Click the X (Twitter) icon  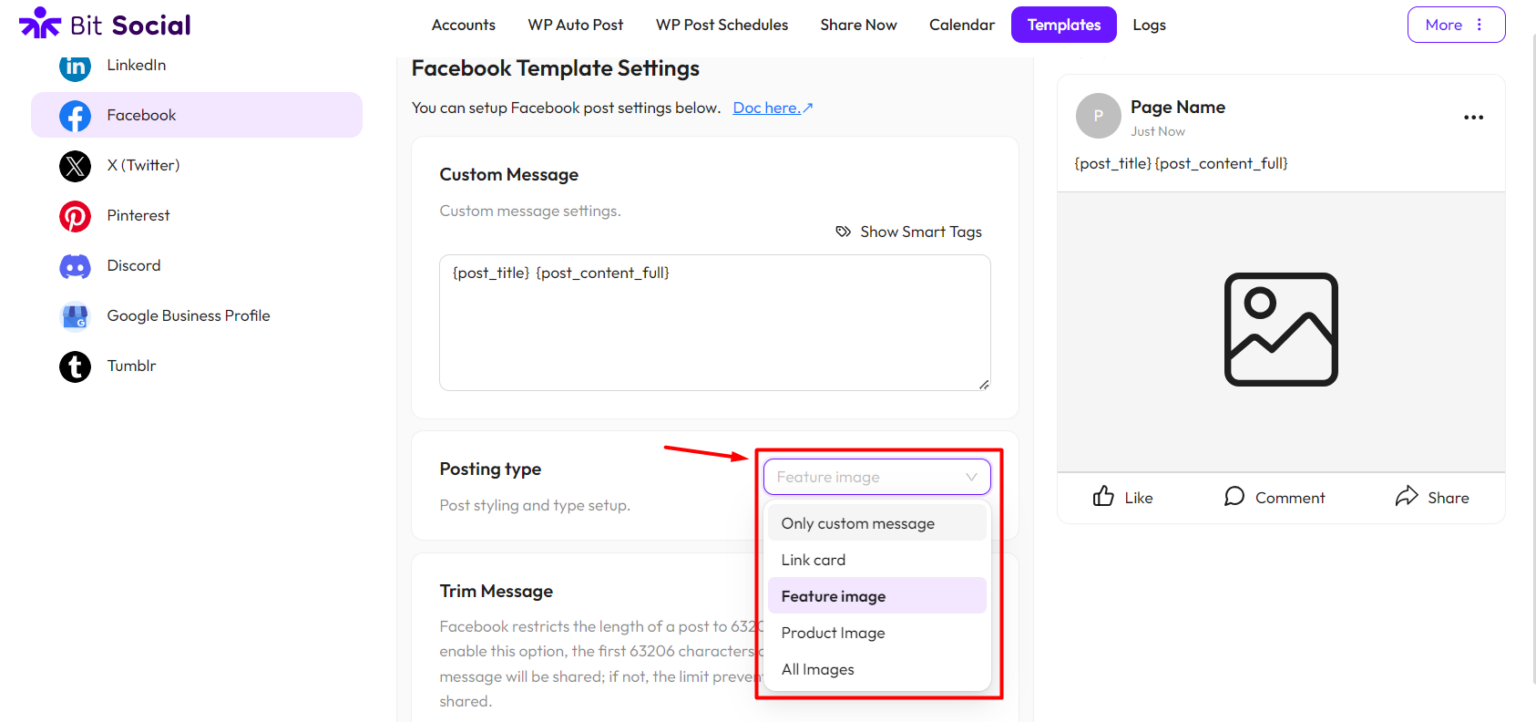[75, 166]
